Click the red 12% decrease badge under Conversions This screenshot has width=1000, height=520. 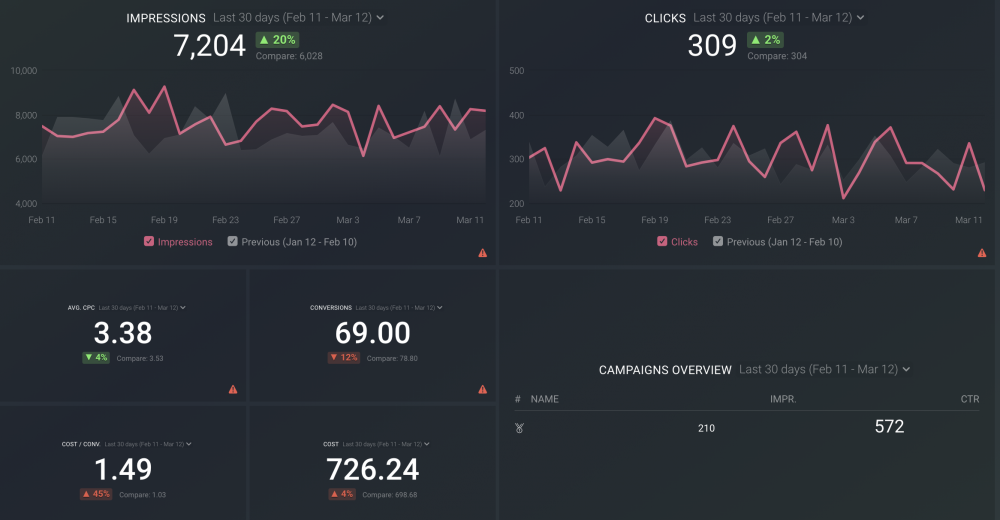344,357
